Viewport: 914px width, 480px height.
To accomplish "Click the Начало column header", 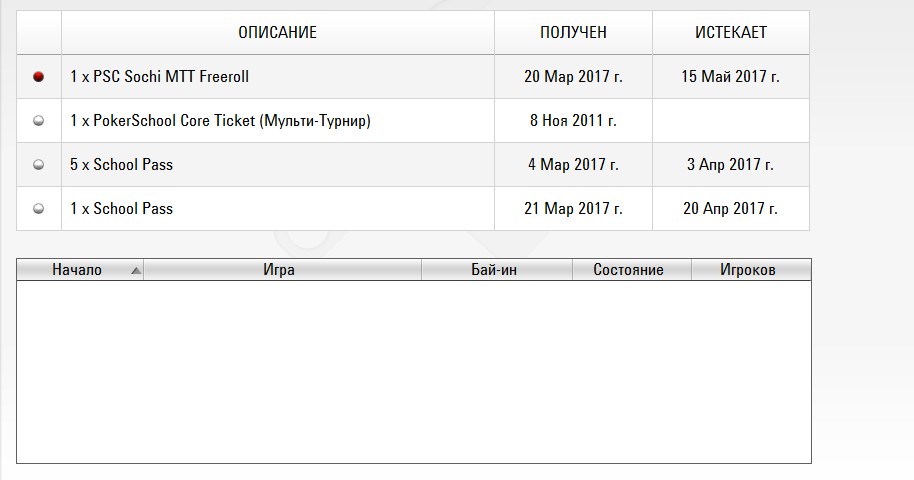I will coord(80,269).
